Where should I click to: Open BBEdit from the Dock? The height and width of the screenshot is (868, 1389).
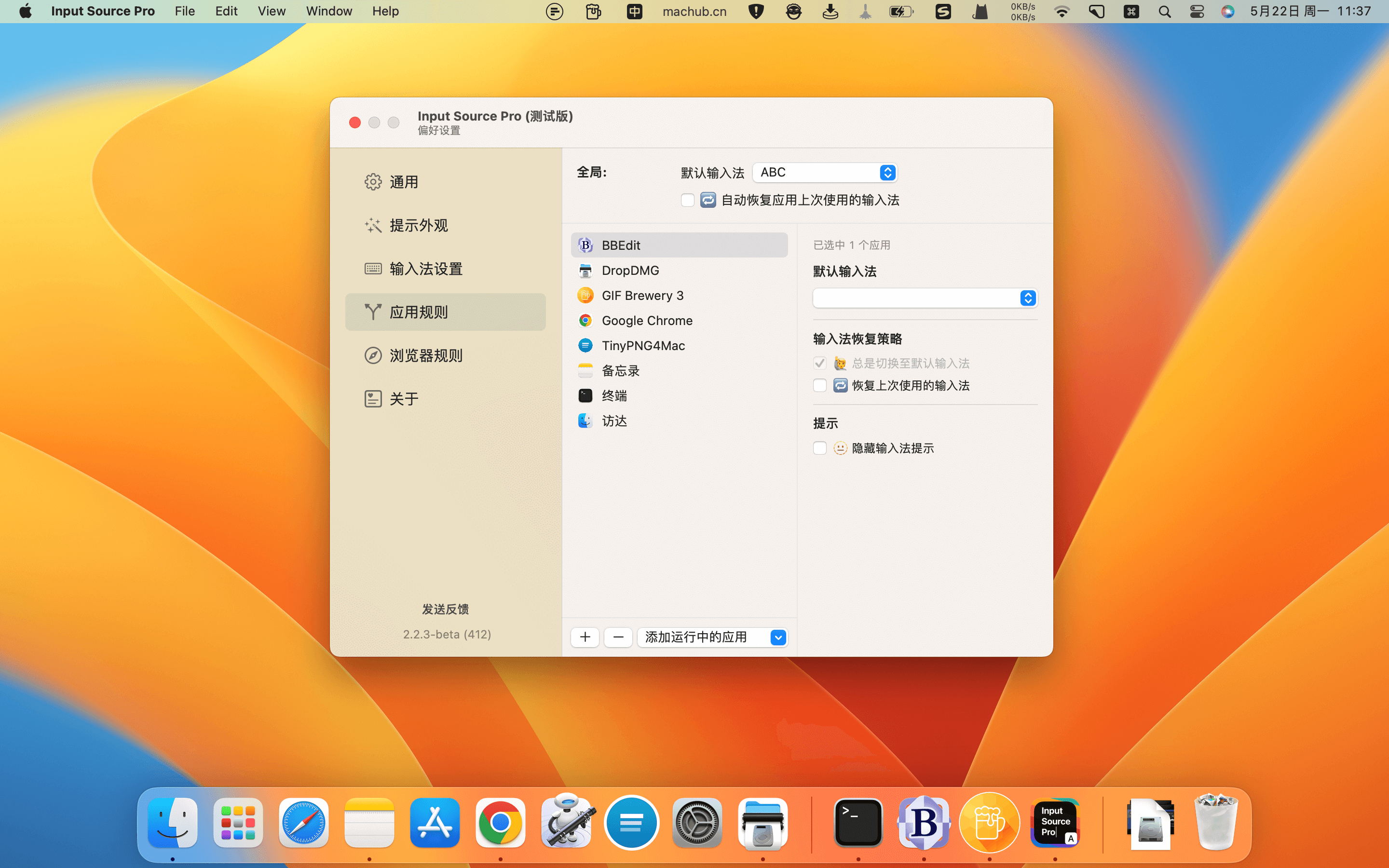(x=924, y=823)
